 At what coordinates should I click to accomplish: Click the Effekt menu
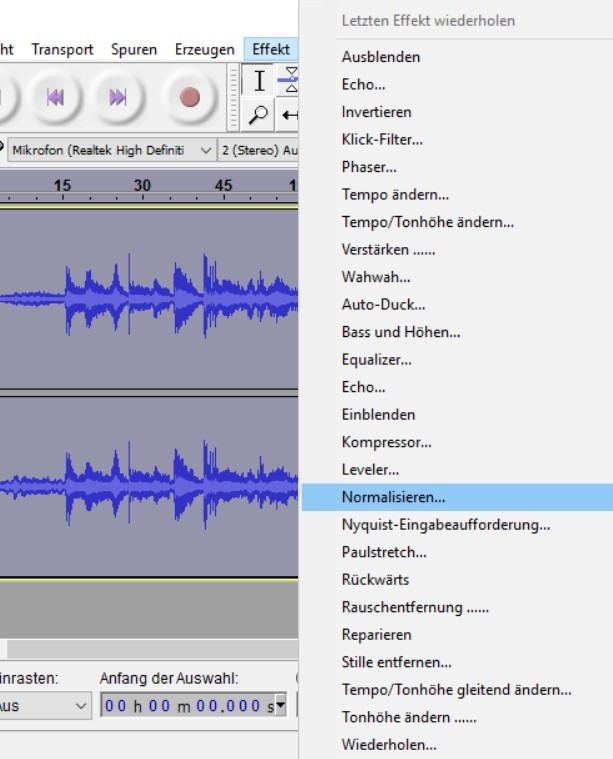click(x=271, y=49)
